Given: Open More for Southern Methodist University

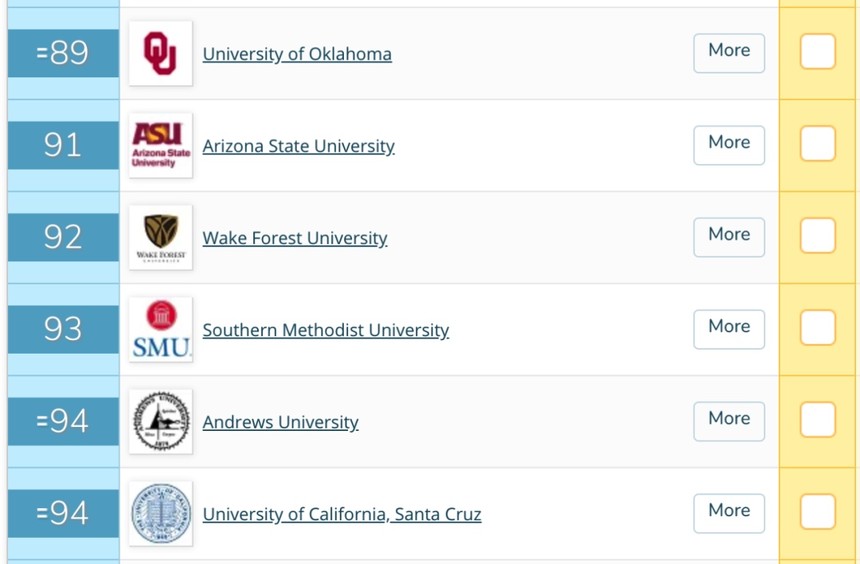Looking at the screenshot, I should tap(729, 329).
